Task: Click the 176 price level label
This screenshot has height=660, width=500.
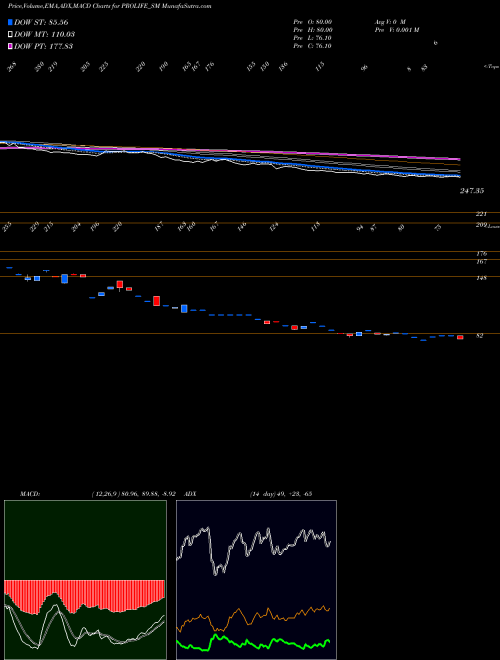Action: [481, 253]
